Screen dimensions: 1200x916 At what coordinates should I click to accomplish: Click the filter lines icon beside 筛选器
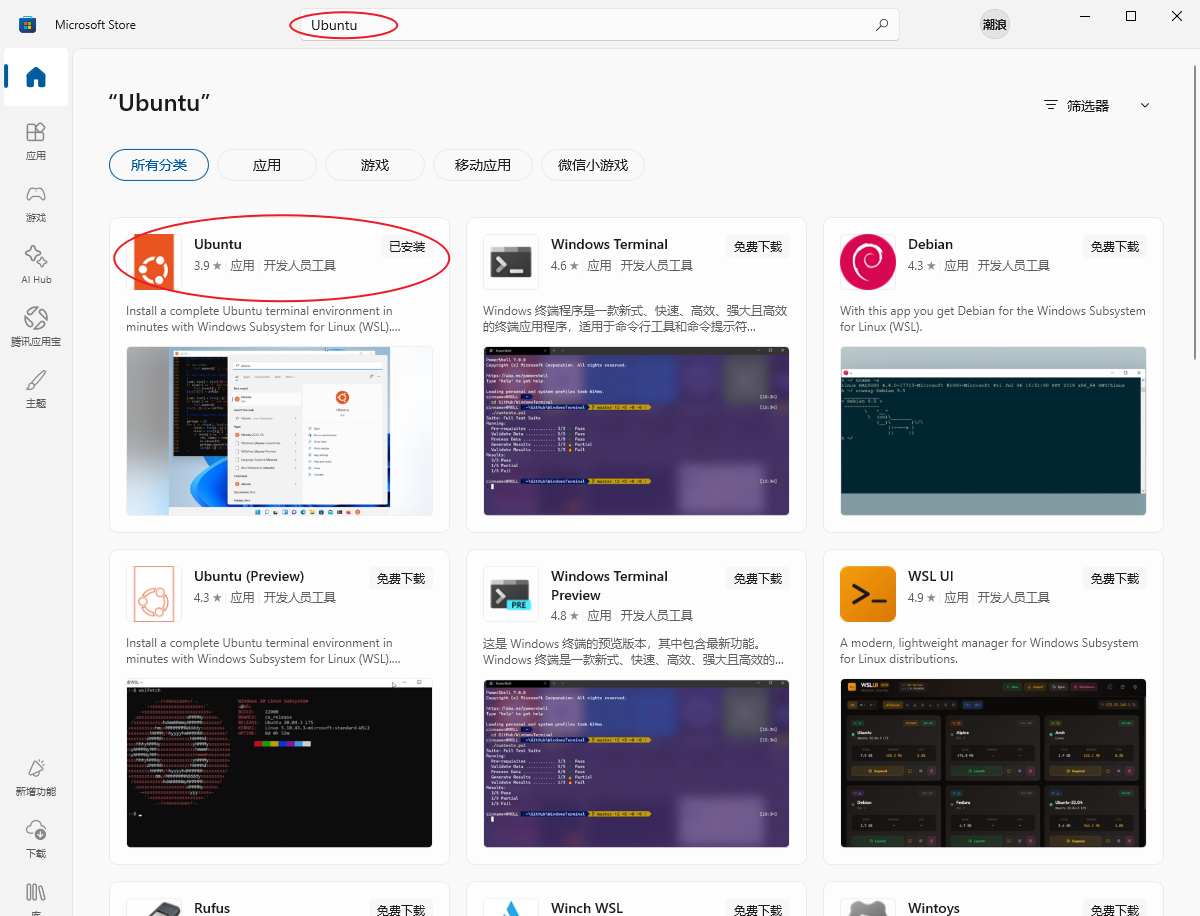[x=1051, y=105]
